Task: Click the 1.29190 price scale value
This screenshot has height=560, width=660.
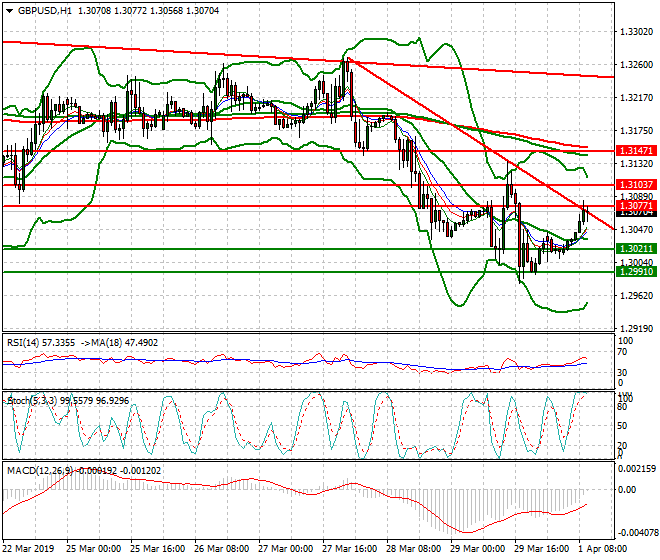Action: [636, 328]
